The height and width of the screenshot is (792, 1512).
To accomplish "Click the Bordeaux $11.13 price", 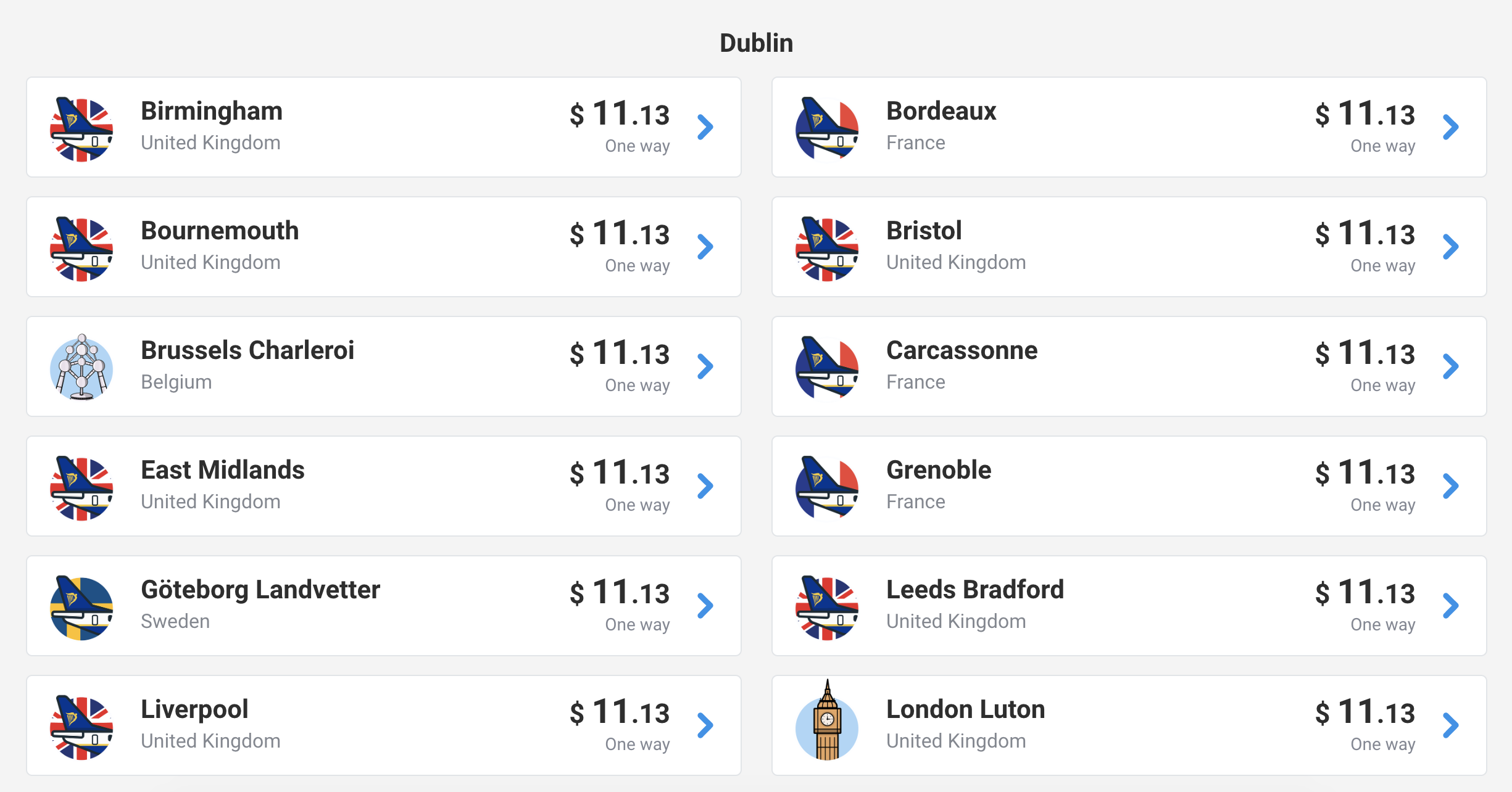I will [1365, 114].
